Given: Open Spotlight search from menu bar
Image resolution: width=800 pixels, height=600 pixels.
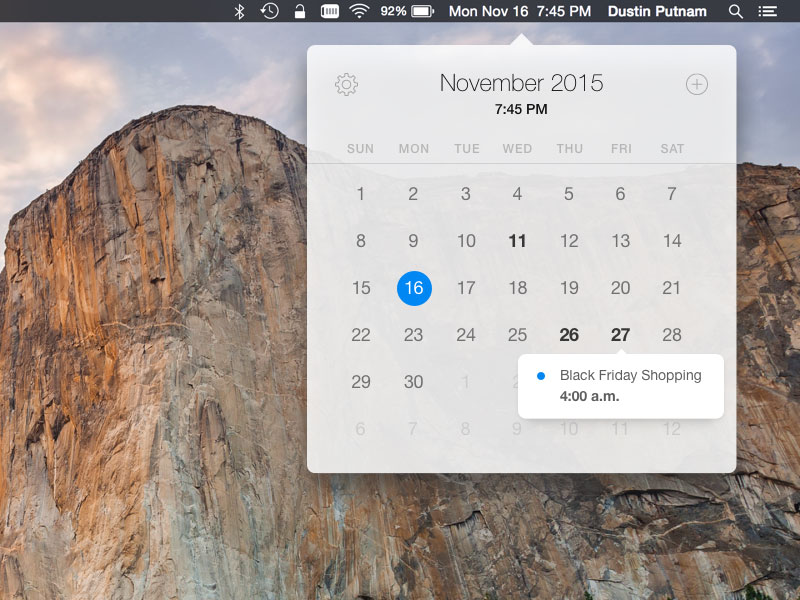Looking at the screenshot, I should [x=735, y=11].
